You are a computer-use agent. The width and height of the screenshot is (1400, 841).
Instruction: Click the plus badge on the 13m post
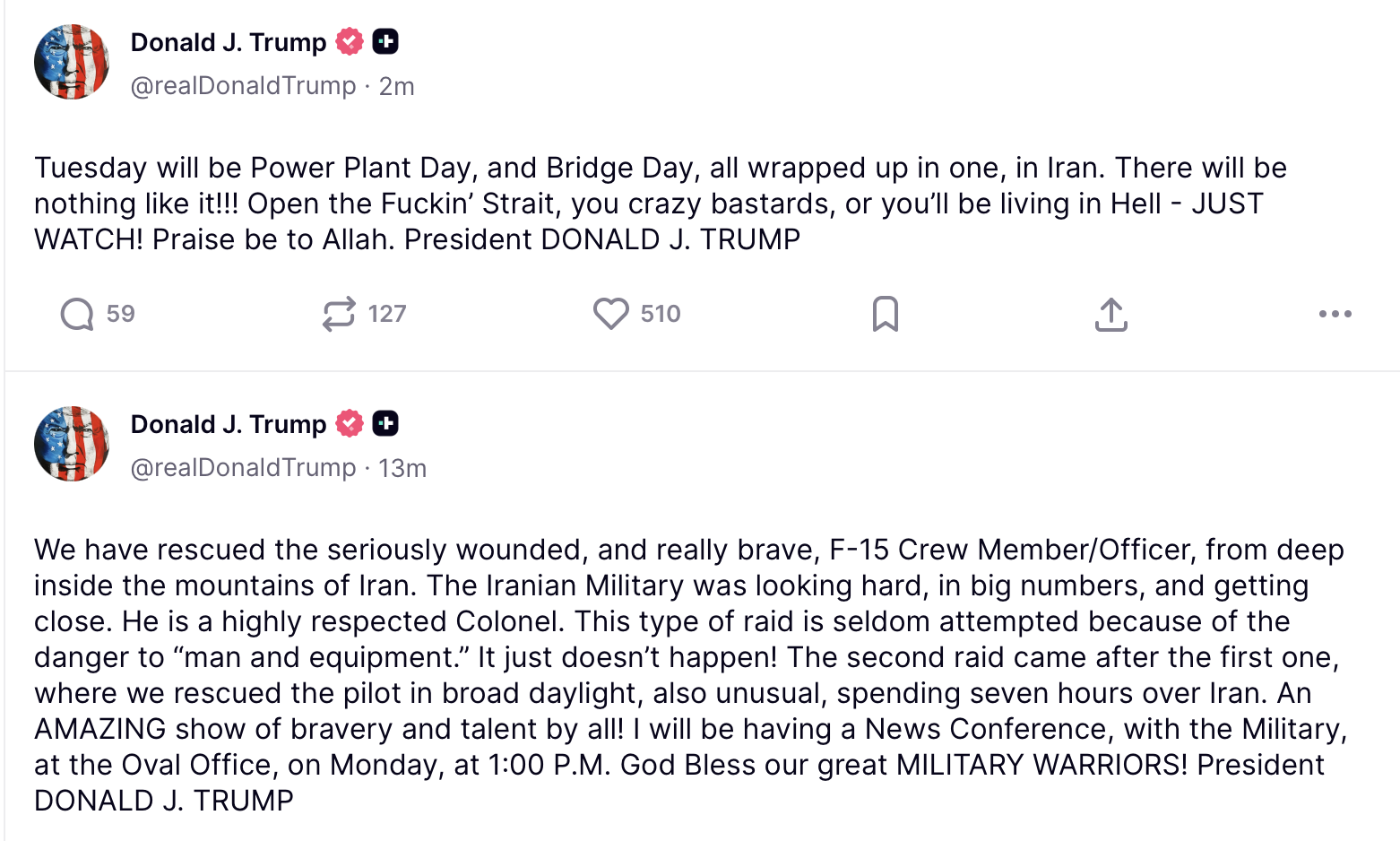(385, 423)
